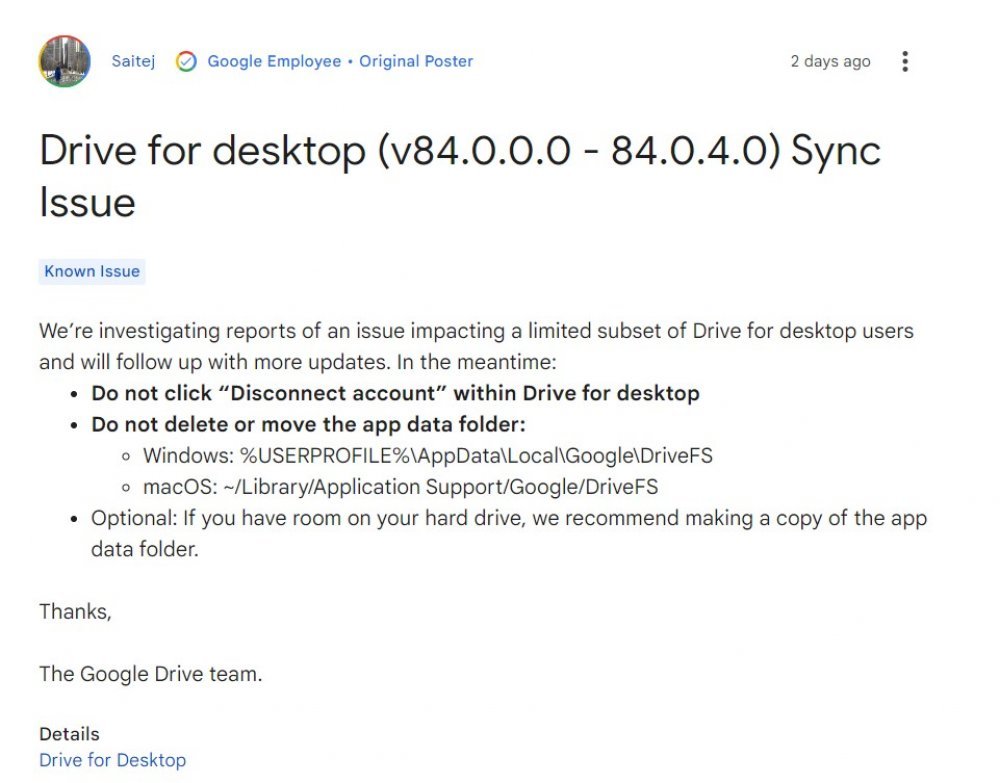Click the macOS Application Support DriveFS path

pyautogui.click(x=400, y=487)
